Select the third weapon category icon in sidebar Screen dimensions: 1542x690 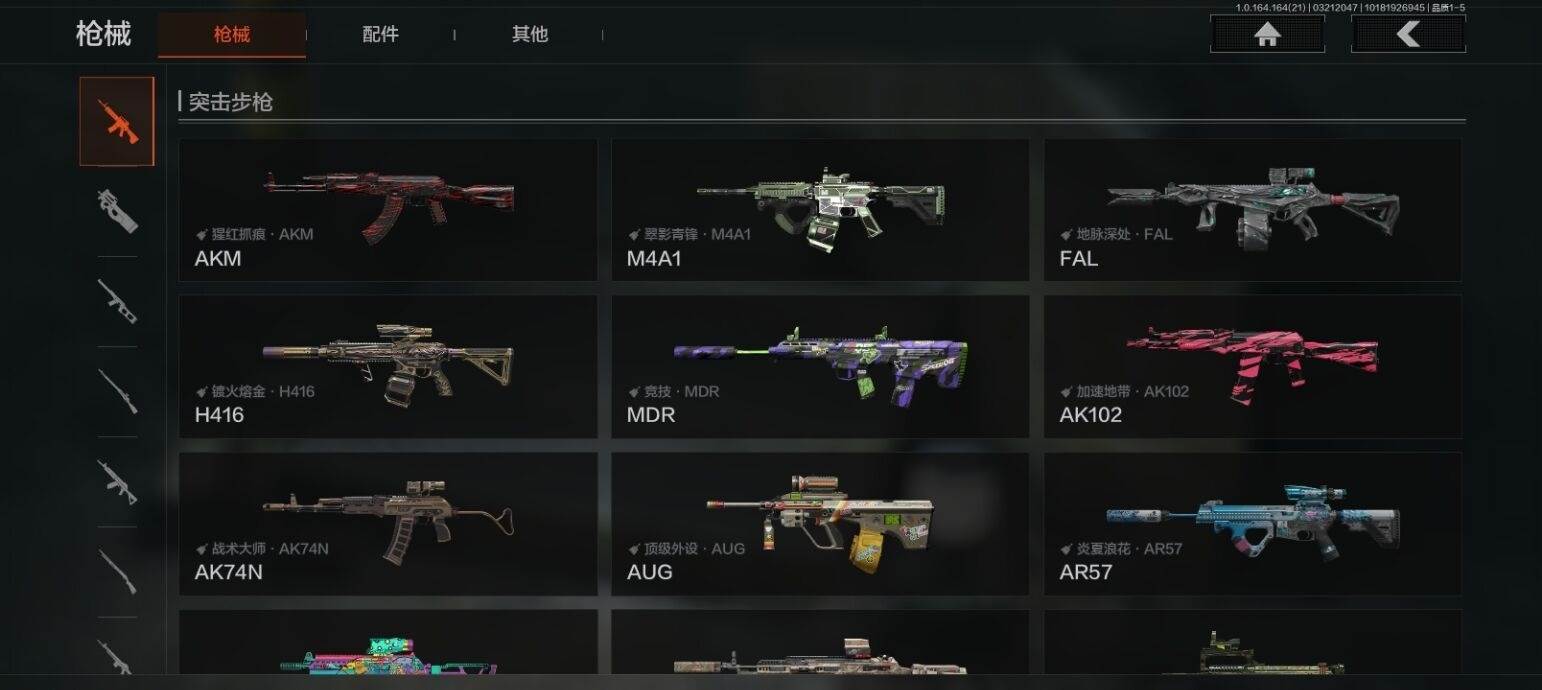click(117, 300)
